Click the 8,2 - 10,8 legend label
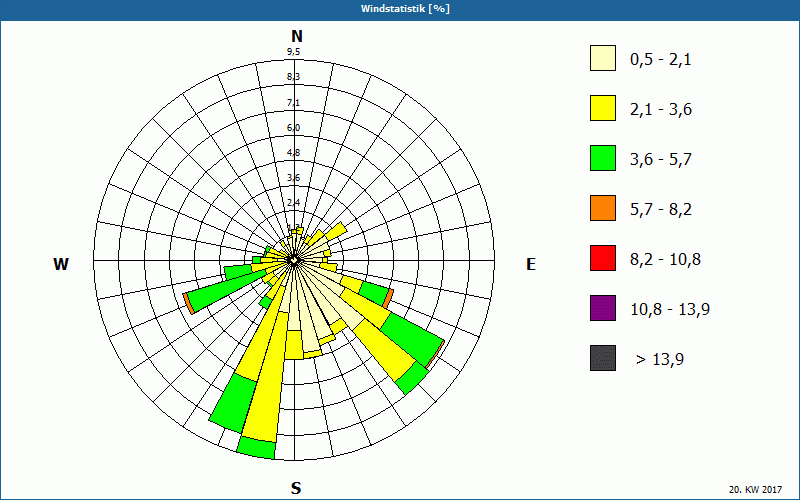800x500 pixels. point(665,260)
